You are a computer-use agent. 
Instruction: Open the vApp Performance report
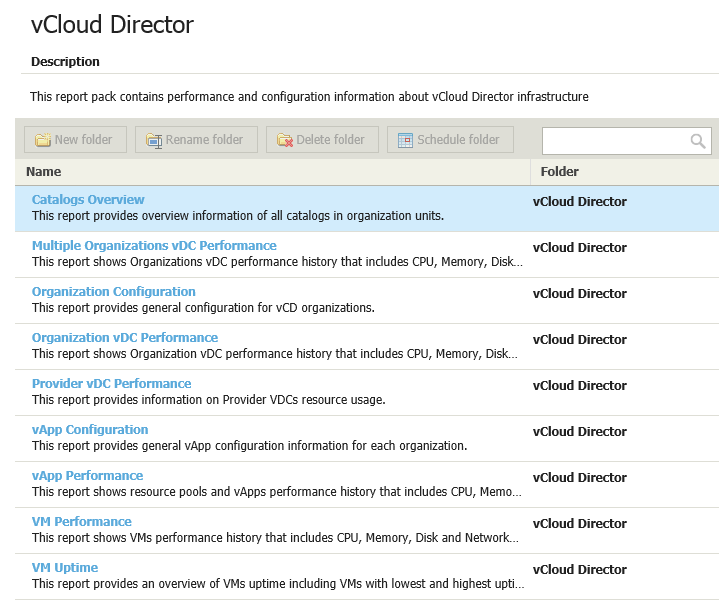click(x=87, y=476)
